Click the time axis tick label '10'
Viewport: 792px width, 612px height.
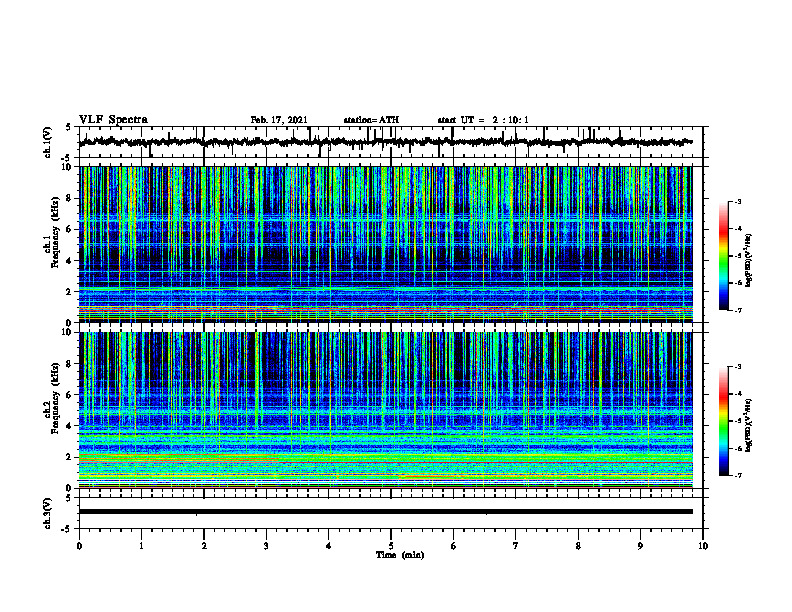(703, 546)
